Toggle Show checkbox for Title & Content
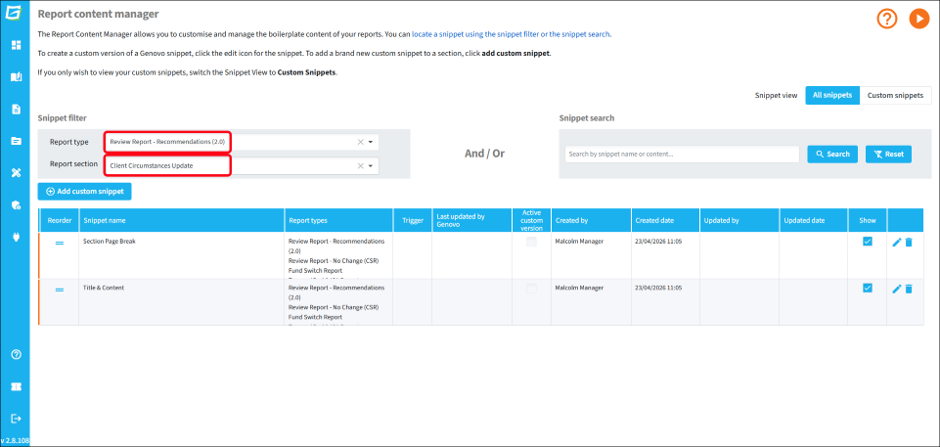 coord(867,288)
